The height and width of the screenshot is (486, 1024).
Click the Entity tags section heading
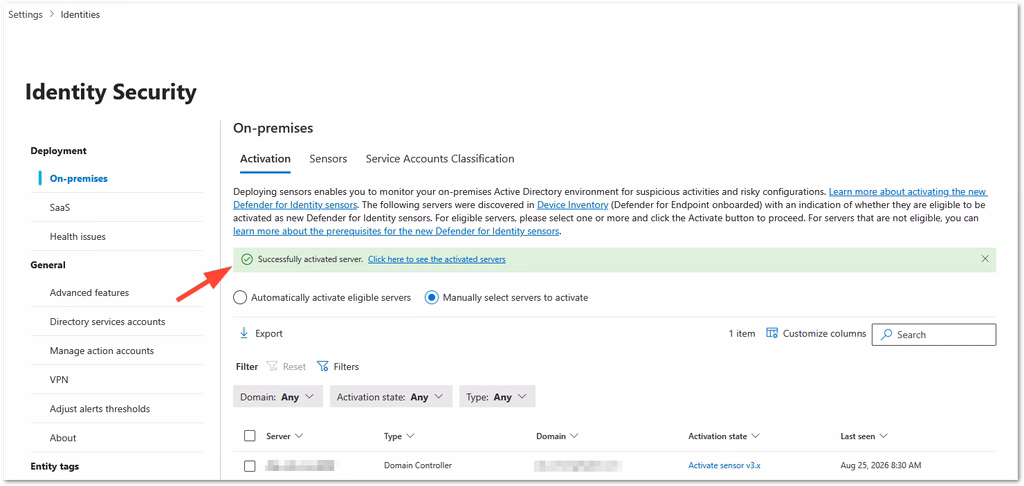55,466
